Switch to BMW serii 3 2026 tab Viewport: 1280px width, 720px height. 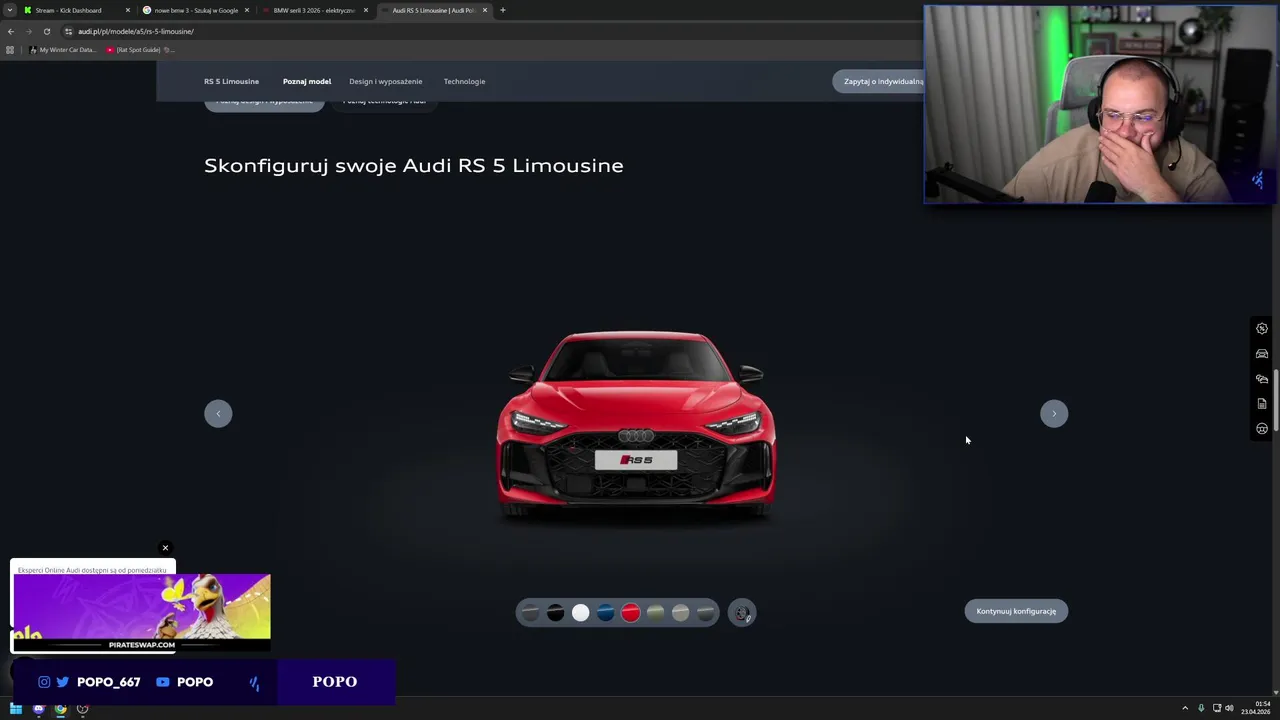coord(313,10)
